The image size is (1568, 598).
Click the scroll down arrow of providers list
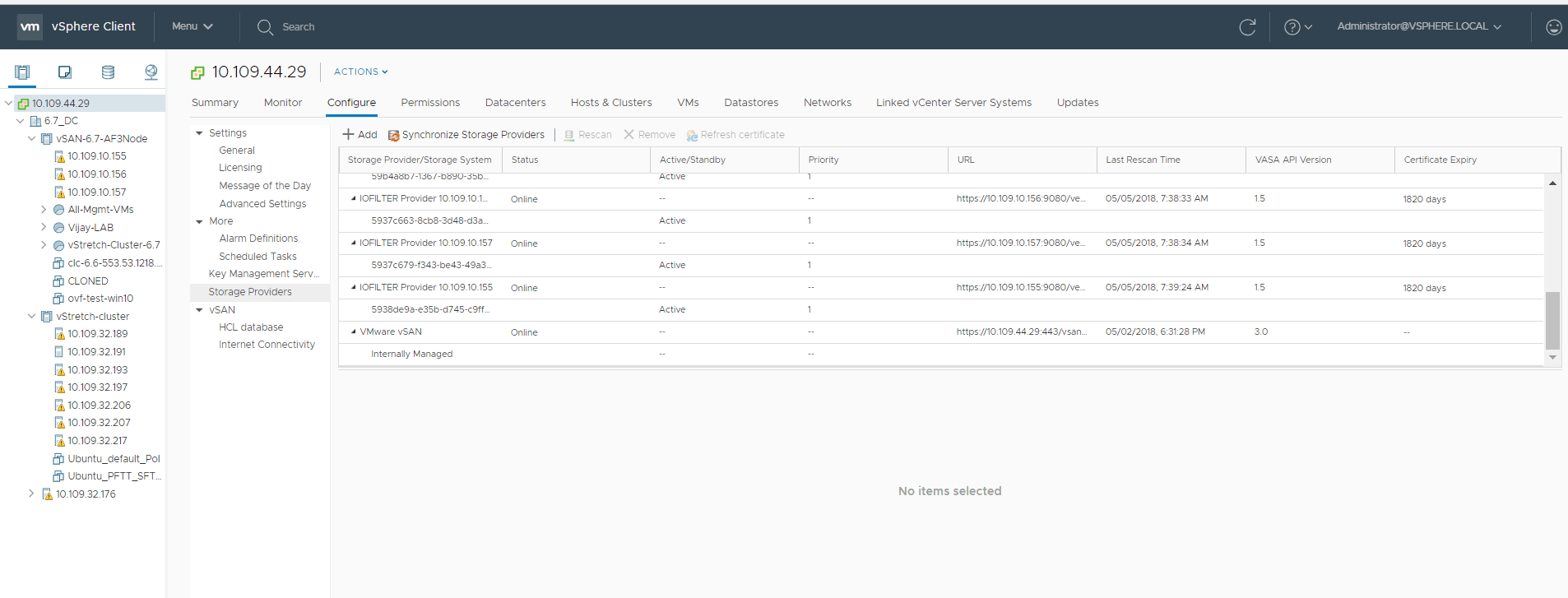click(1552, 358)
